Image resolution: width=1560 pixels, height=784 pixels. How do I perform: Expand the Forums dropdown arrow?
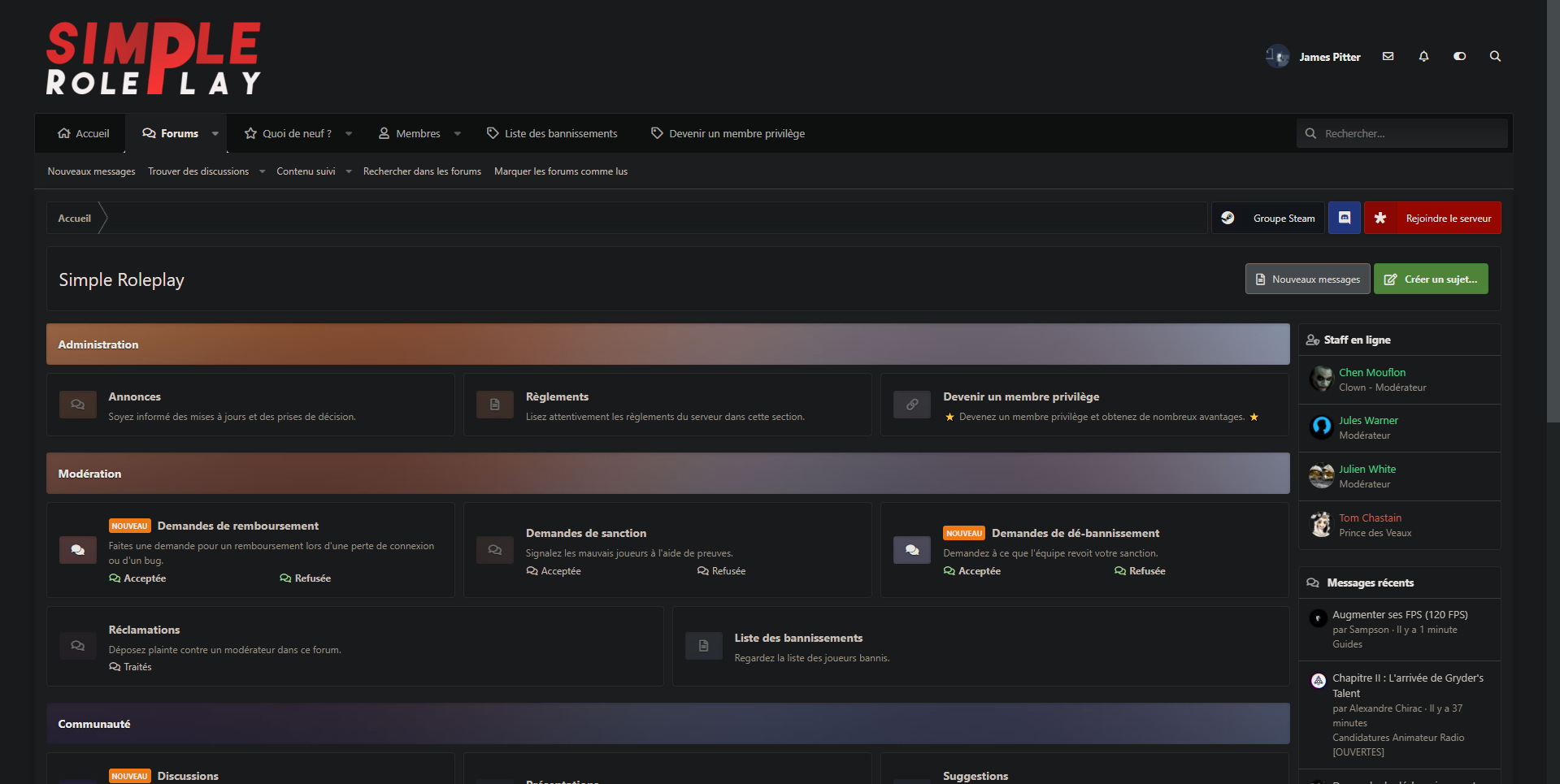[215, 134]
